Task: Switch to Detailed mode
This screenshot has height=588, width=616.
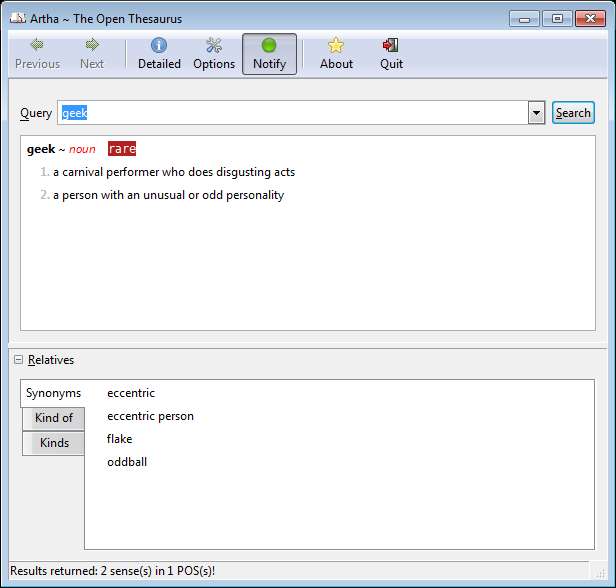Action: pyautogui.click(x=159, y=54)
